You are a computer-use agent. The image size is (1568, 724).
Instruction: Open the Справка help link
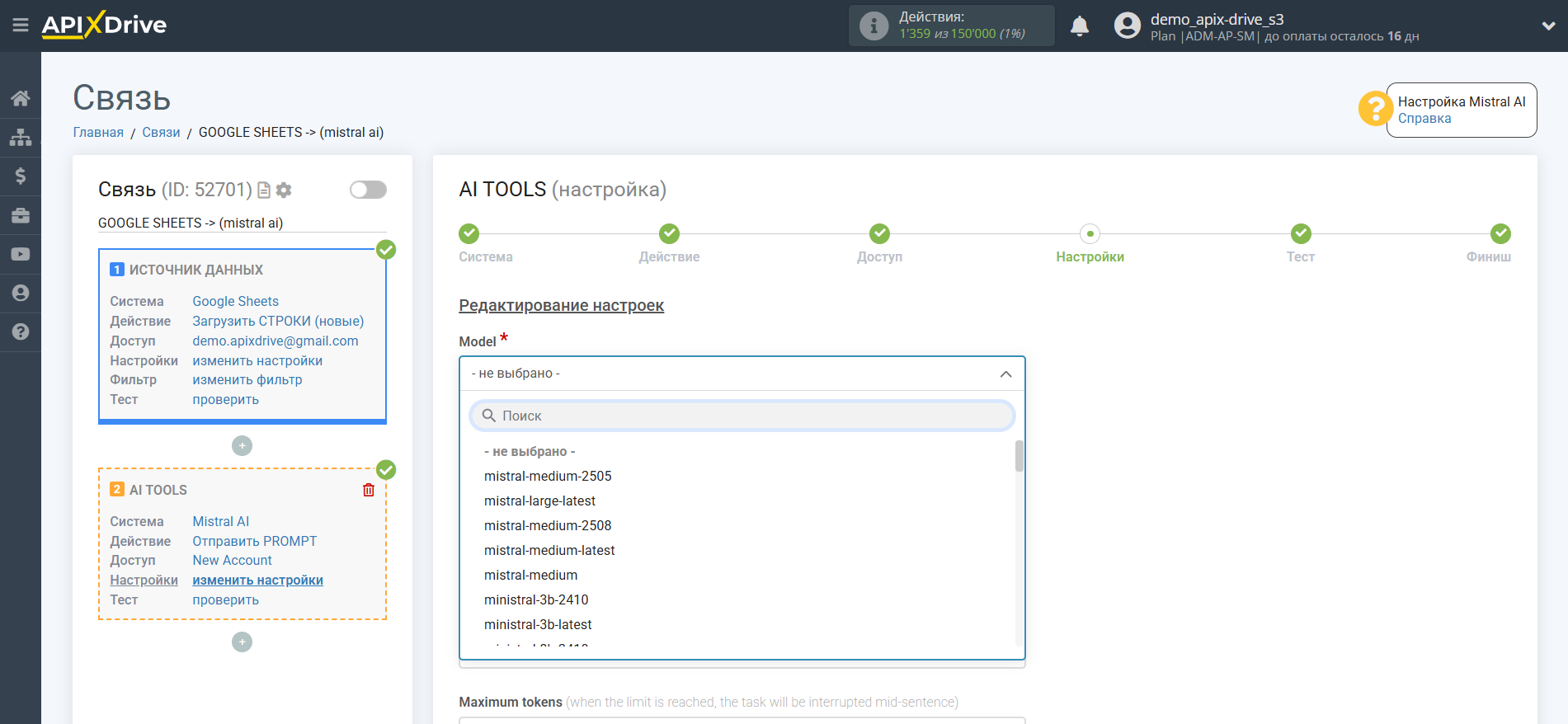pyautogui.click(x=1424, y=119)
